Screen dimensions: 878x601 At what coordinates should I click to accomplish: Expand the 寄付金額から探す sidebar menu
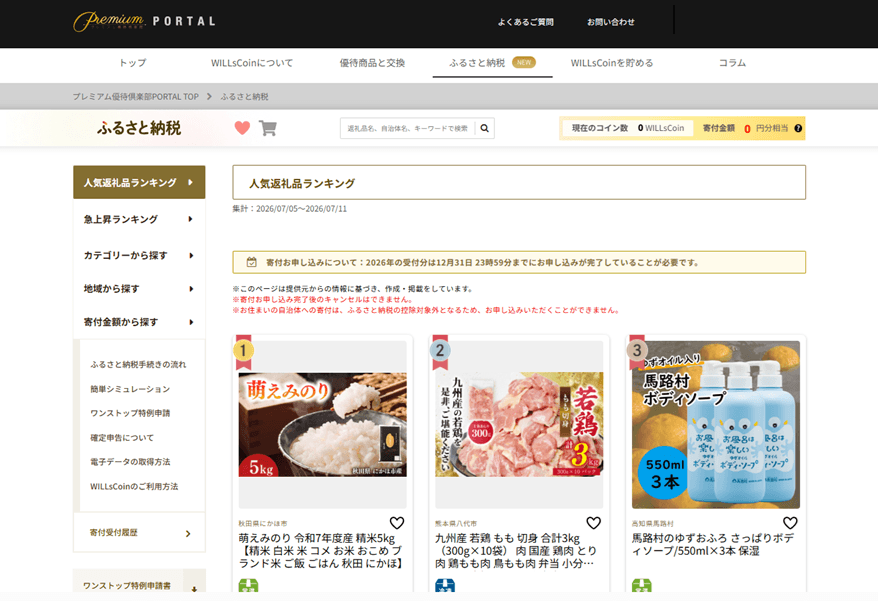click(139, 322)
